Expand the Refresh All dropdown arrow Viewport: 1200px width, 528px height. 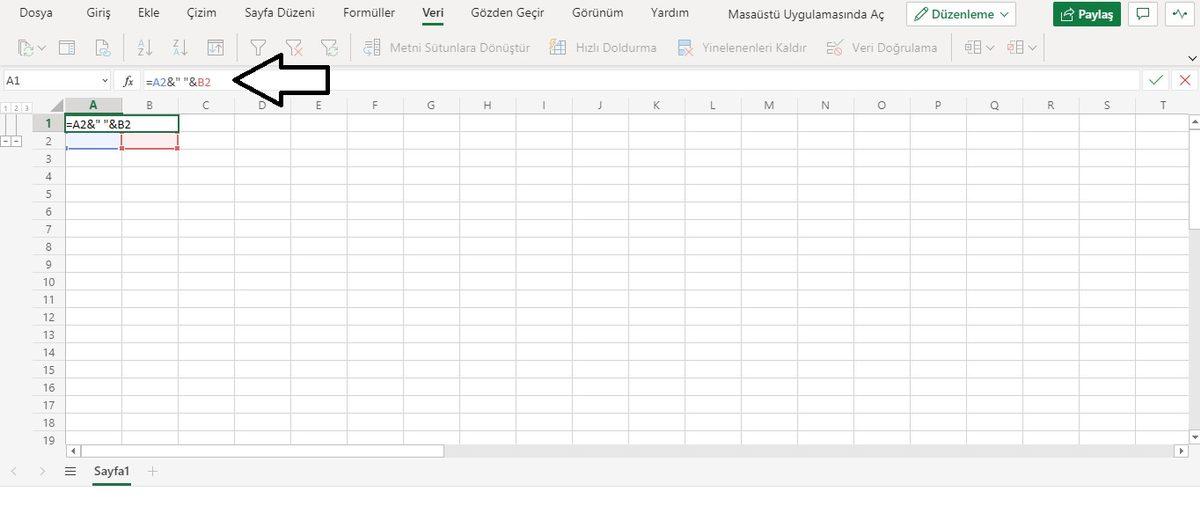tap(42, 47)
